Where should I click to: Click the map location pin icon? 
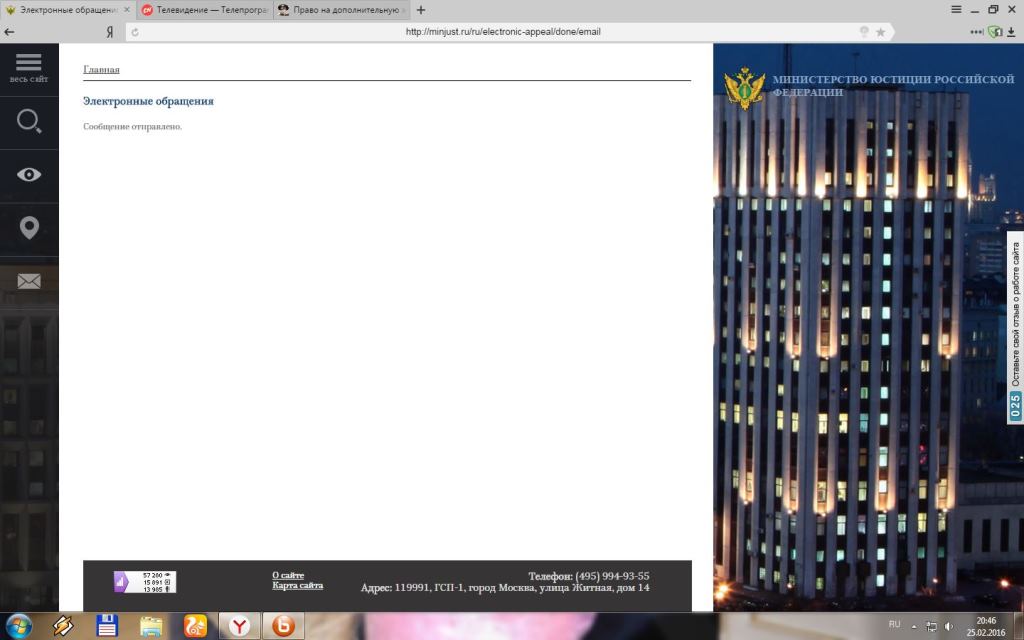coord(29,228)
